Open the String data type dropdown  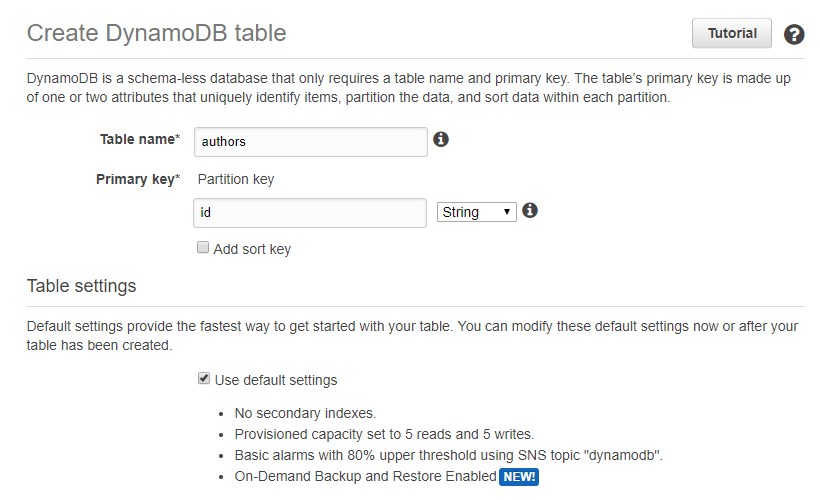coord(476,212)
